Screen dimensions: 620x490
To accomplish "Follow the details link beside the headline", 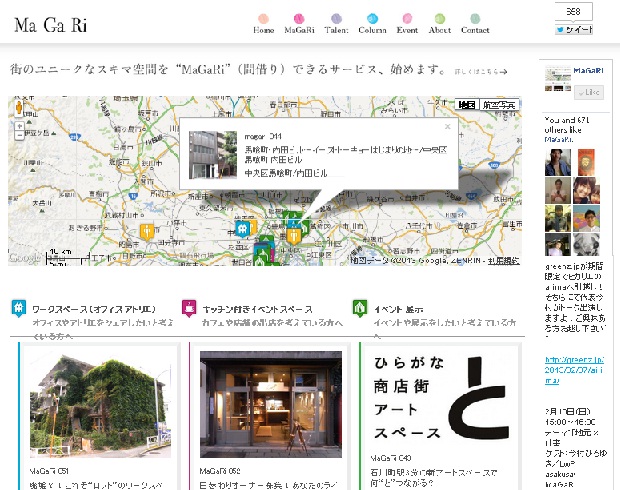I will tap(480, 72).
